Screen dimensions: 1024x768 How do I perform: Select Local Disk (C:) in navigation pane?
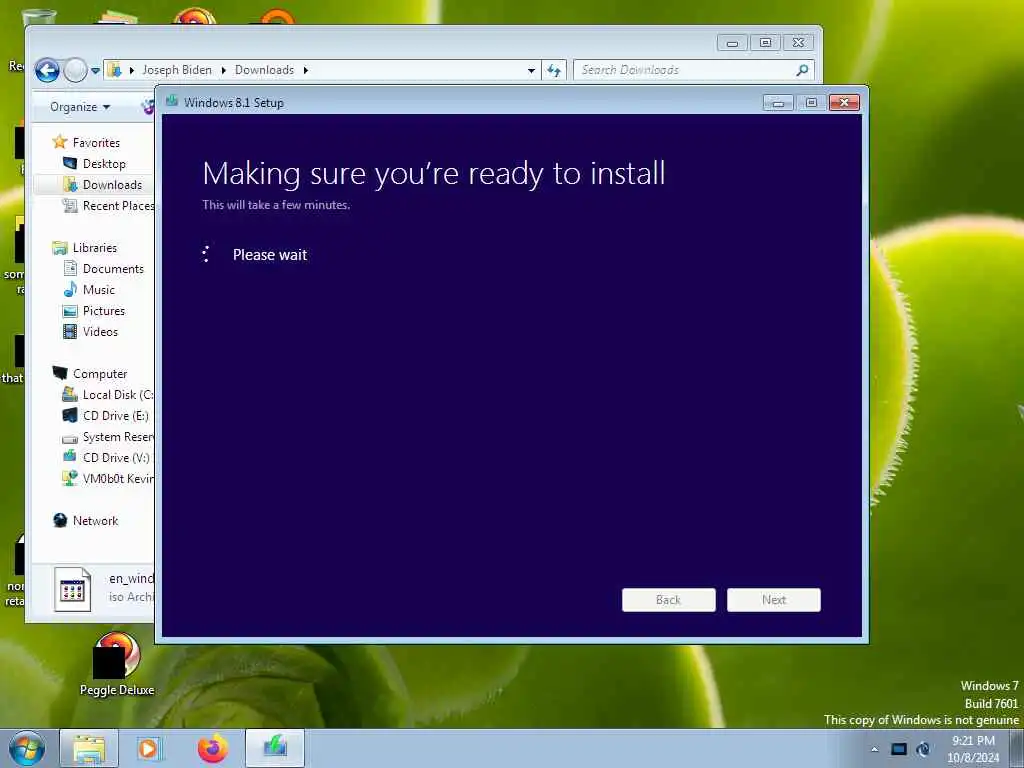pyautogui.click(x=118, y=394)
